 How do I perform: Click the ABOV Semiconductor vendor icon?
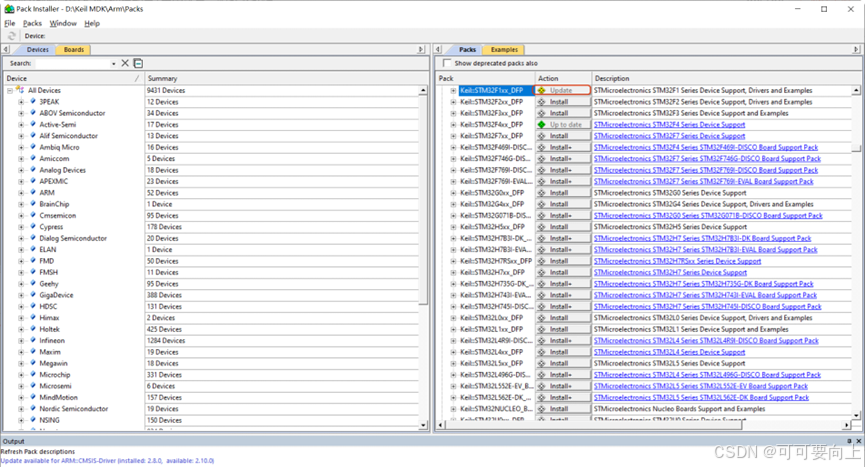(x=33, y=113)
